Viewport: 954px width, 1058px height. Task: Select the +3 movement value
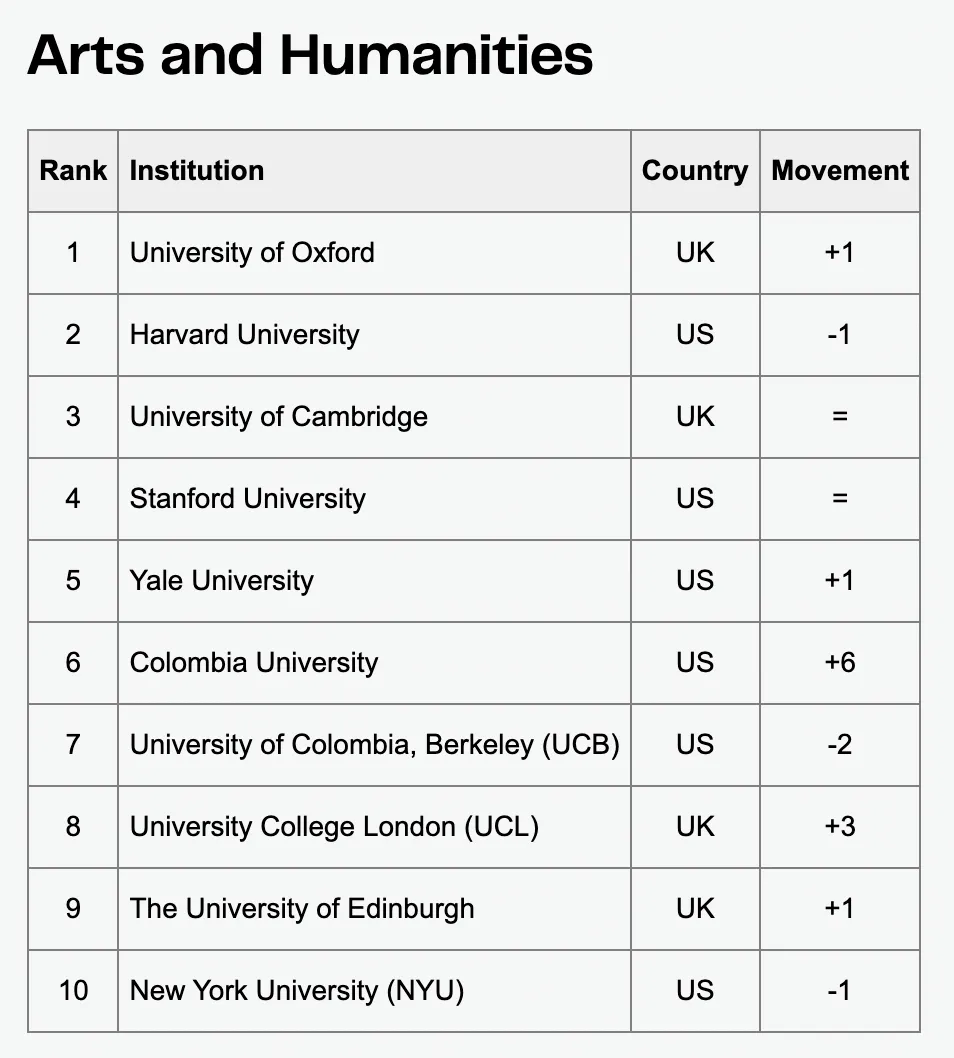tap(840, 827)
